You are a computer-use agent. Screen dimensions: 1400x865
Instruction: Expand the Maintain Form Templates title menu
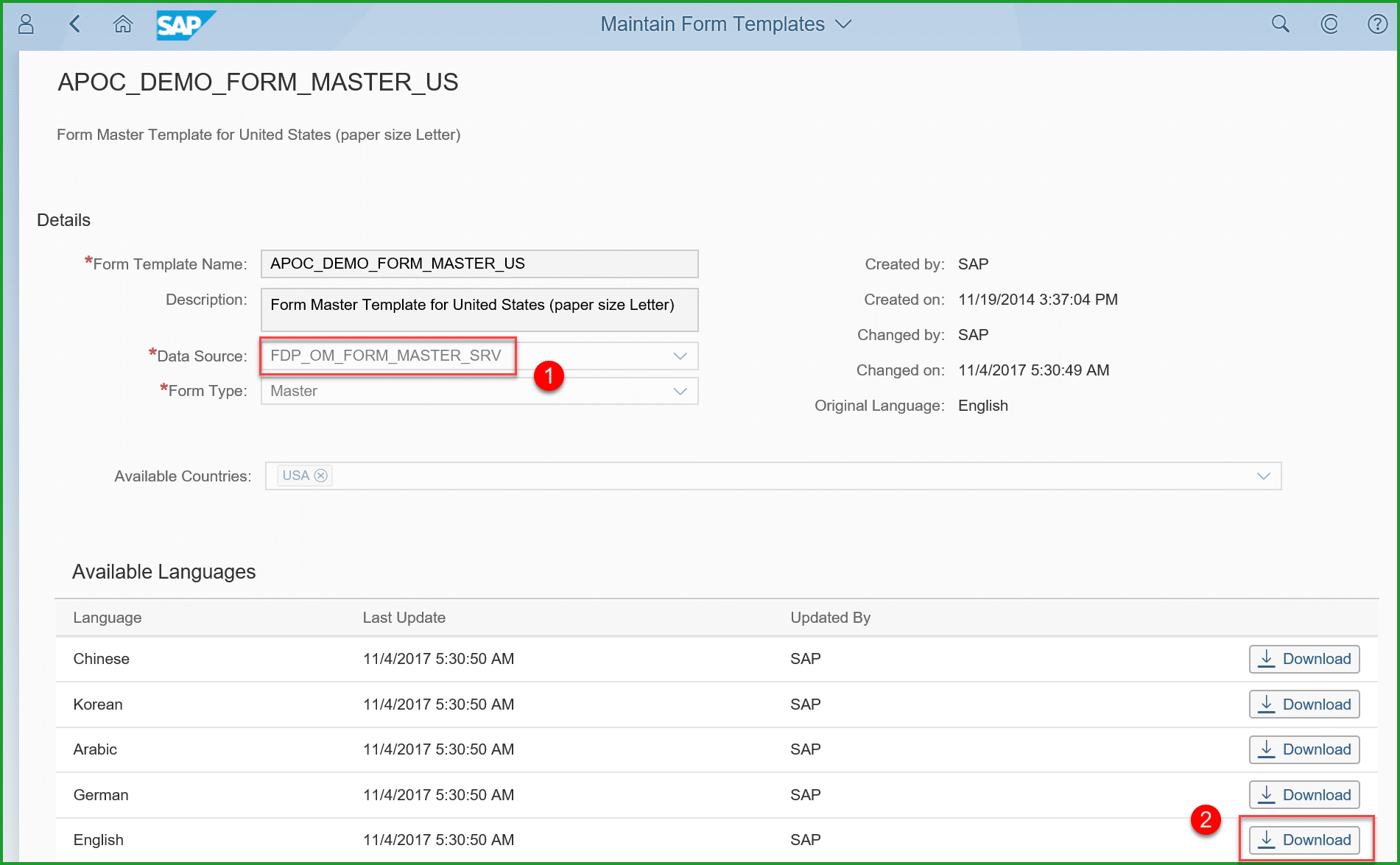(843, 24)
